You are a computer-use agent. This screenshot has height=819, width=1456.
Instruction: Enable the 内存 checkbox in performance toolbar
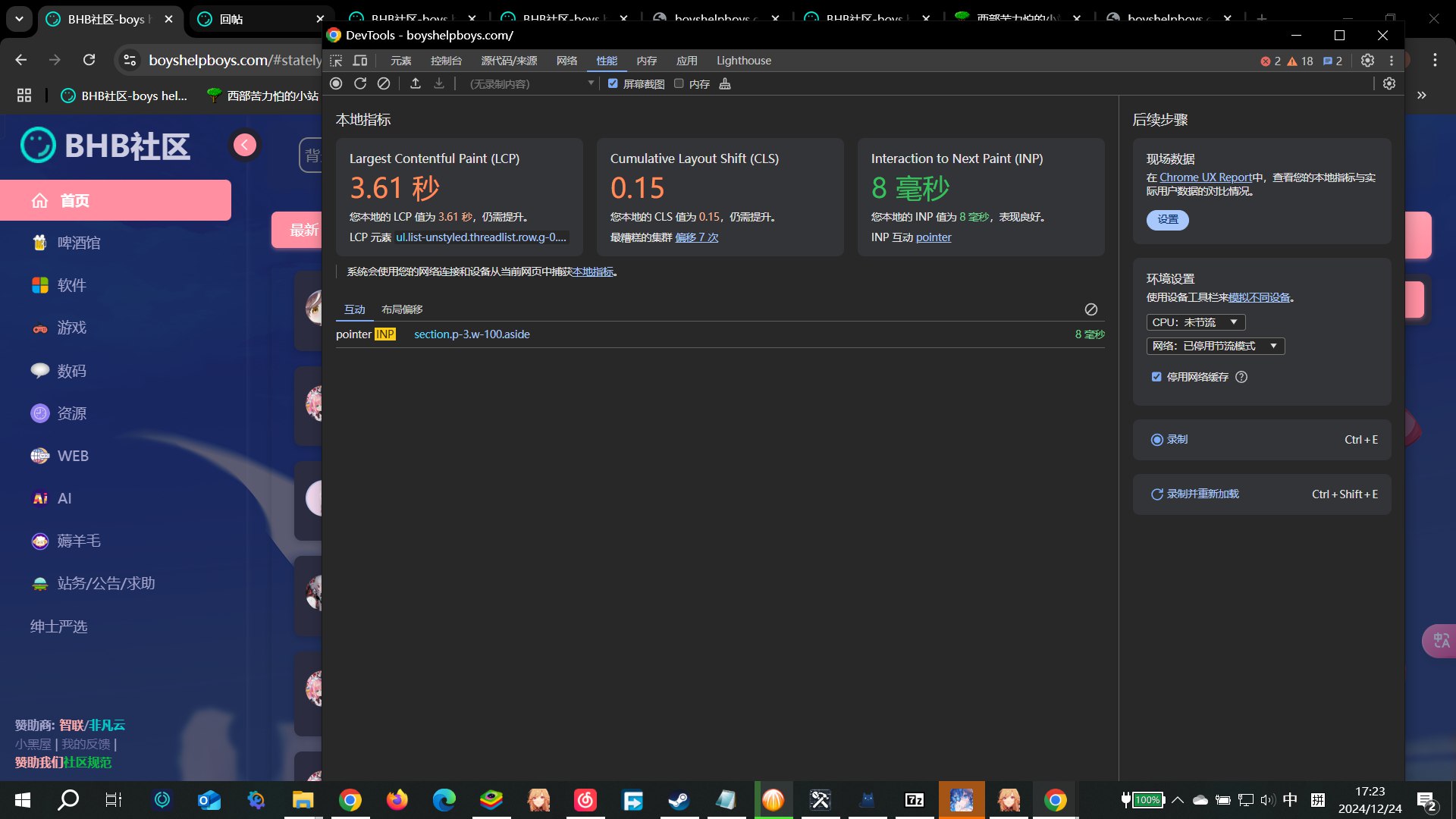point(679,83)
